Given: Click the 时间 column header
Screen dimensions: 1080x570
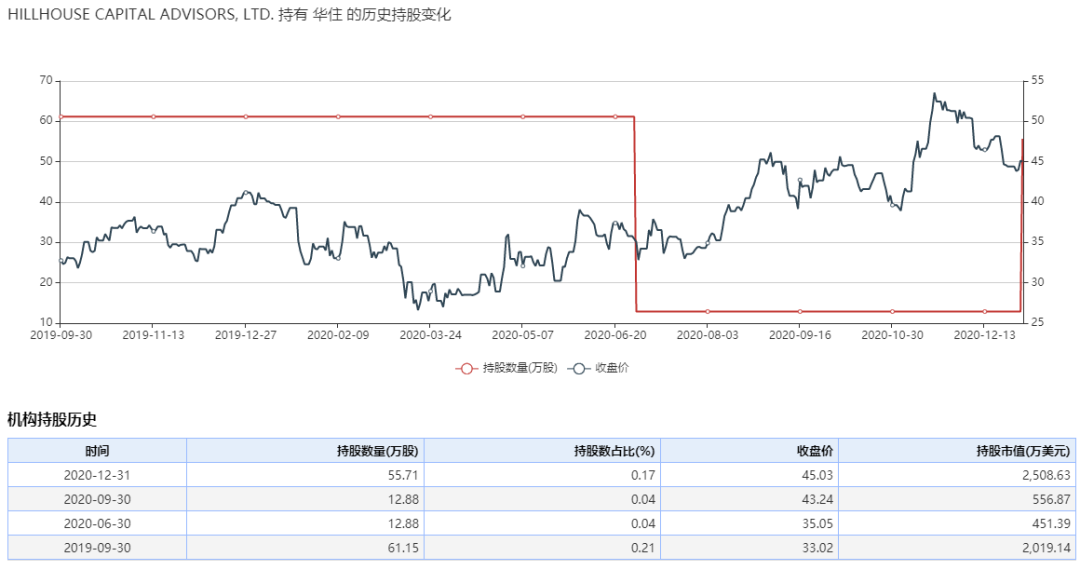Looking at the screenshot, I should click(97, 451).
